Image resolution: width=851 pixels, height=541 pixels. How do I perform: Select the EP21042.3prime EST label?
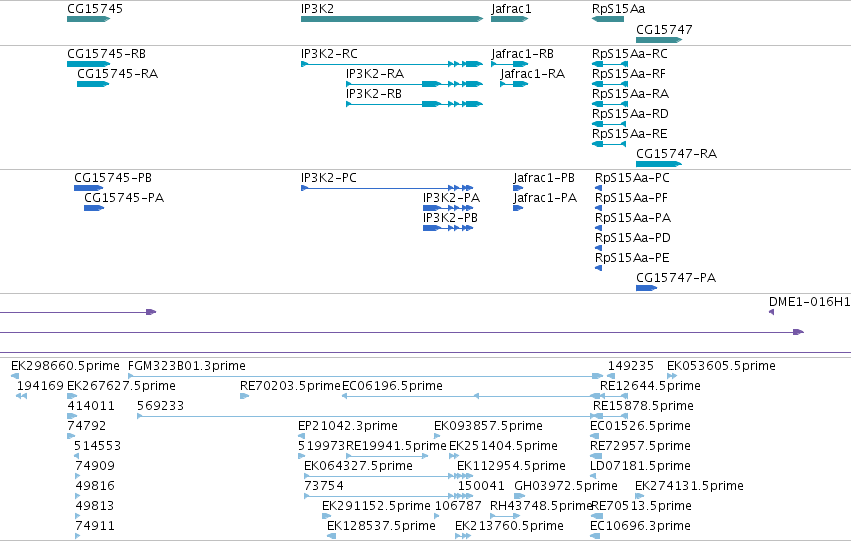pyautogui.click(x=348, y=427)
